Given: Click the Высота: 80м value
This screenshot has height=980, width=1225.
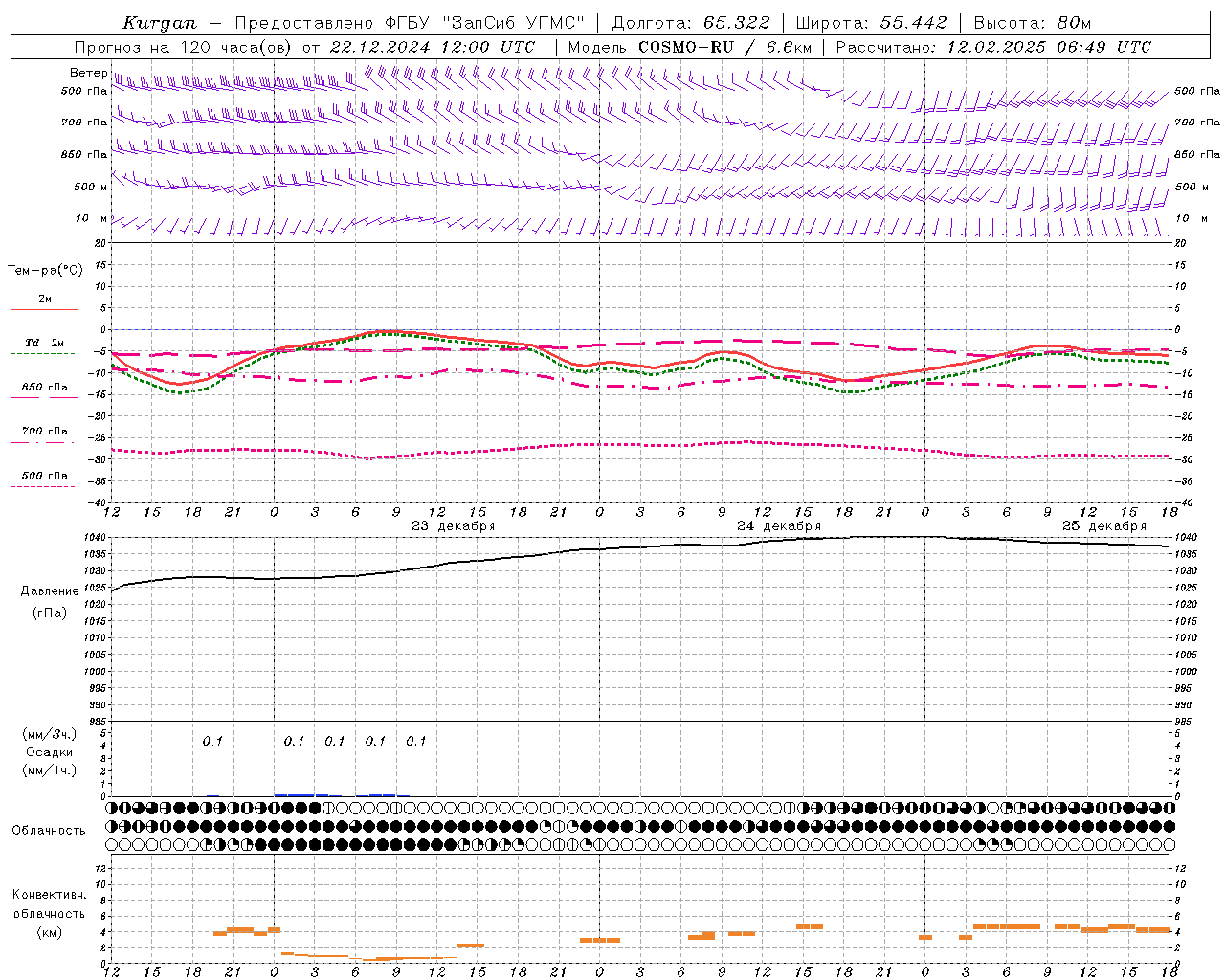Looking at the screenshot, I should coord(1033,23).
